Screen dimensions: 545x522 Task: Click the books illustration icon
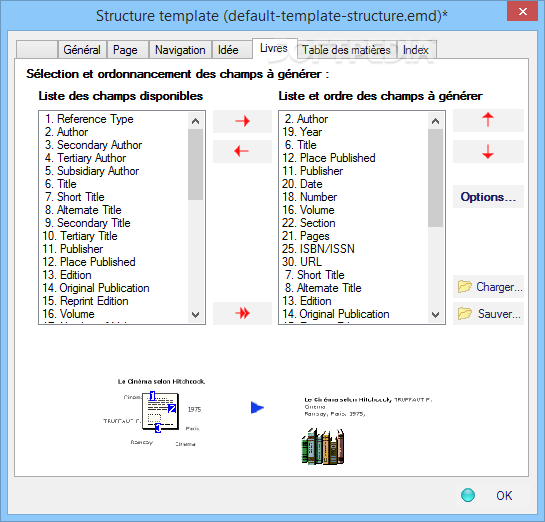coord(323,446)
